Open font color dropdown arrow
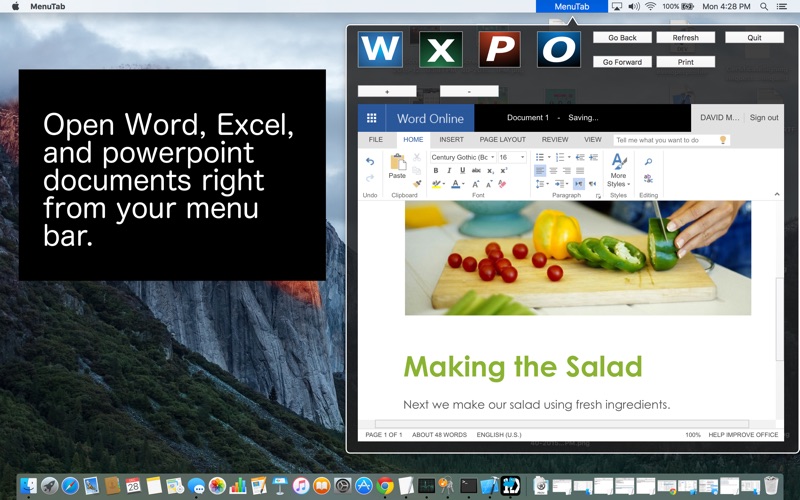The width and height of the screenshot is (800, 500). (463, 184)
